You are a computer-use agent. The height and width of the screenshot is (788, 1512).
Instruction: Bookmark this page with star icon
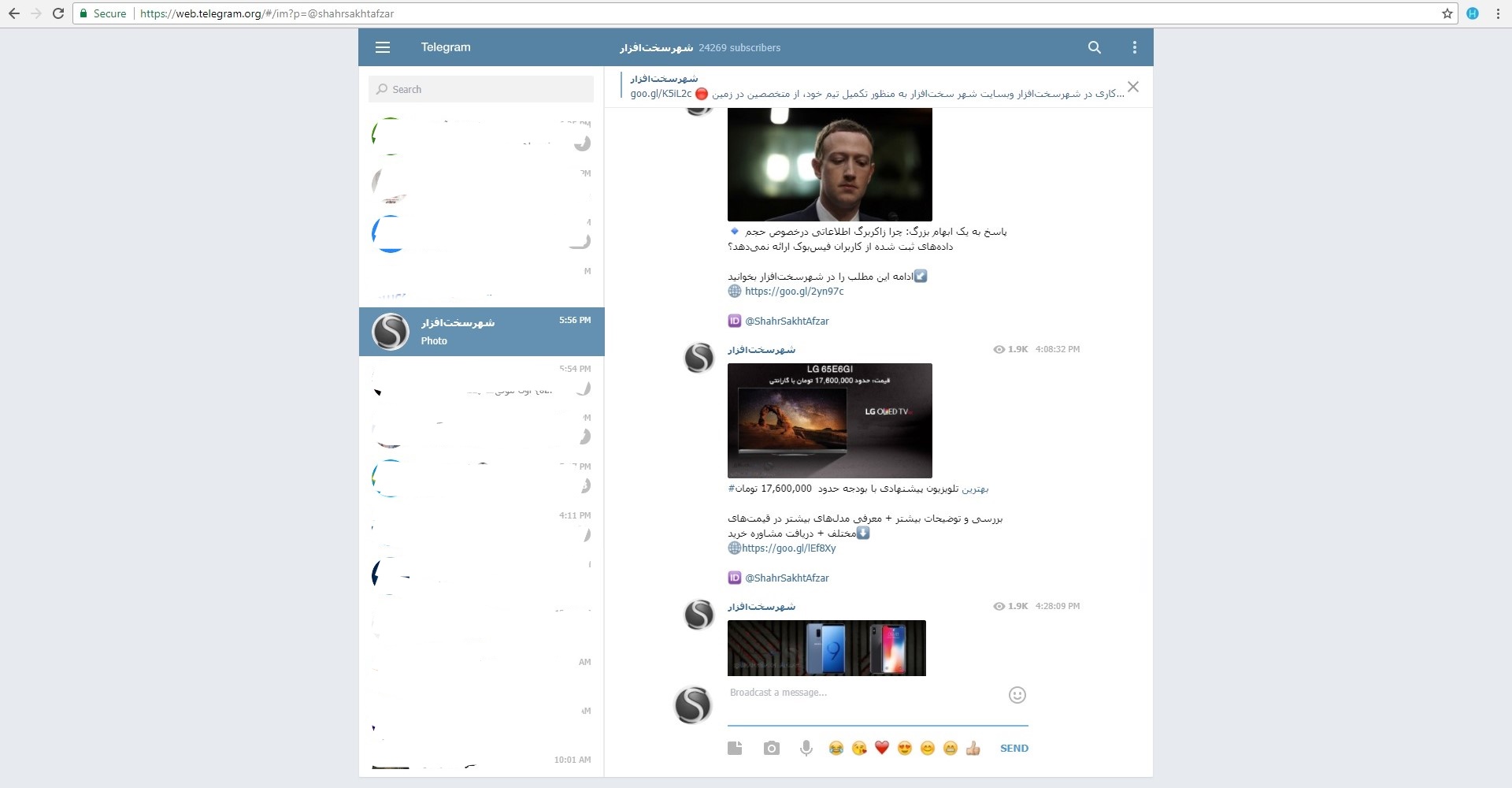click(x=1447, y=13)
